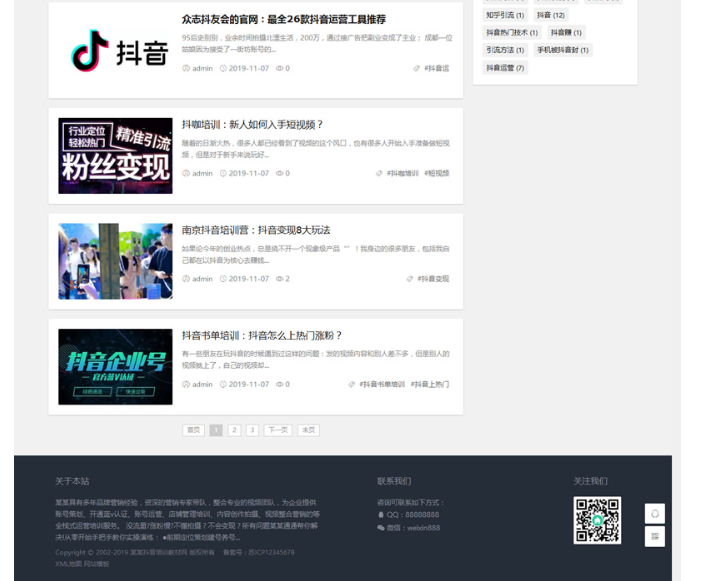Click the tag icon beside #抖音运 tag

point(416,69)
